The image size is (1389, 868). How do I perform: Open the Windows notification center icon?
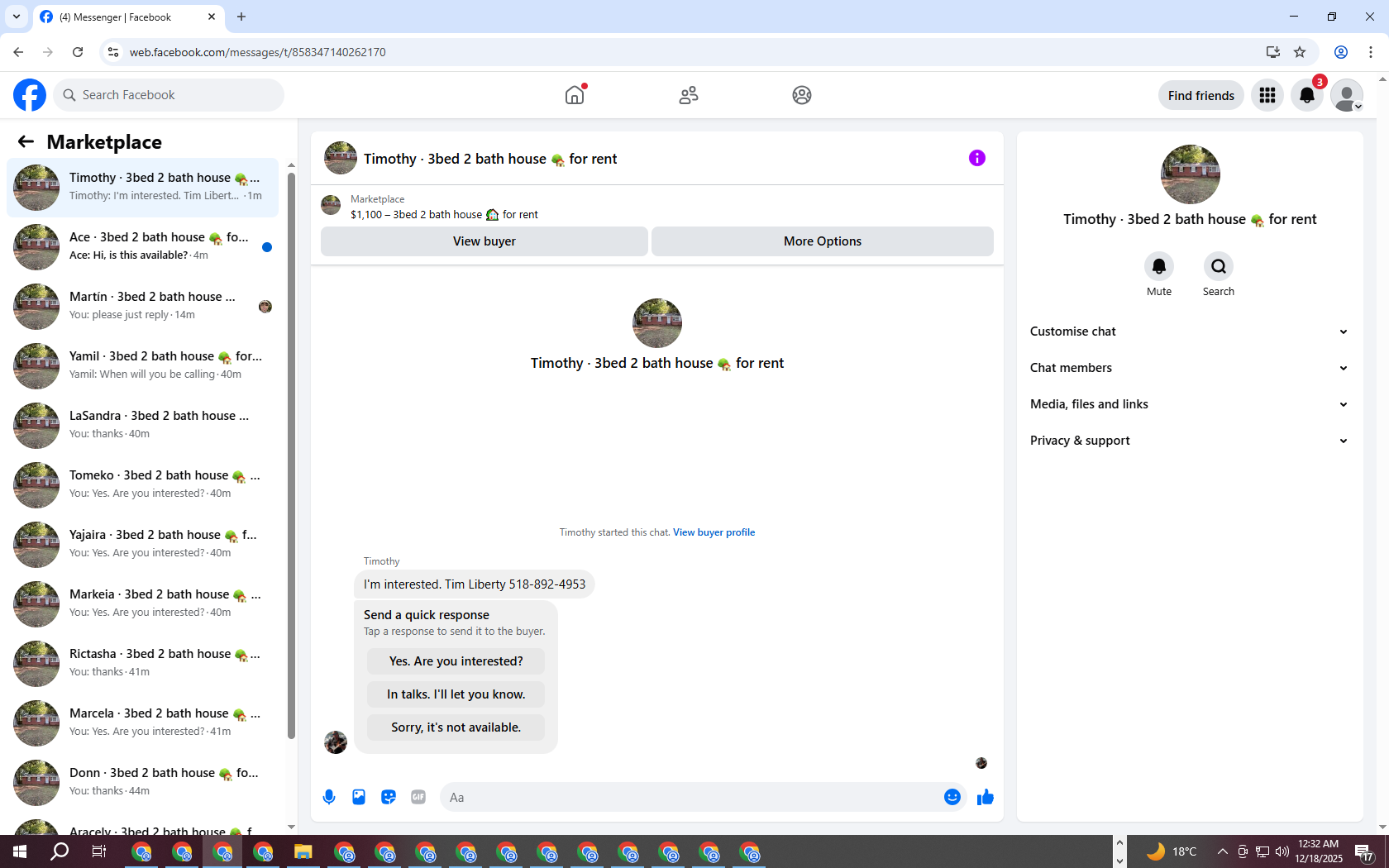[1364, 851]
